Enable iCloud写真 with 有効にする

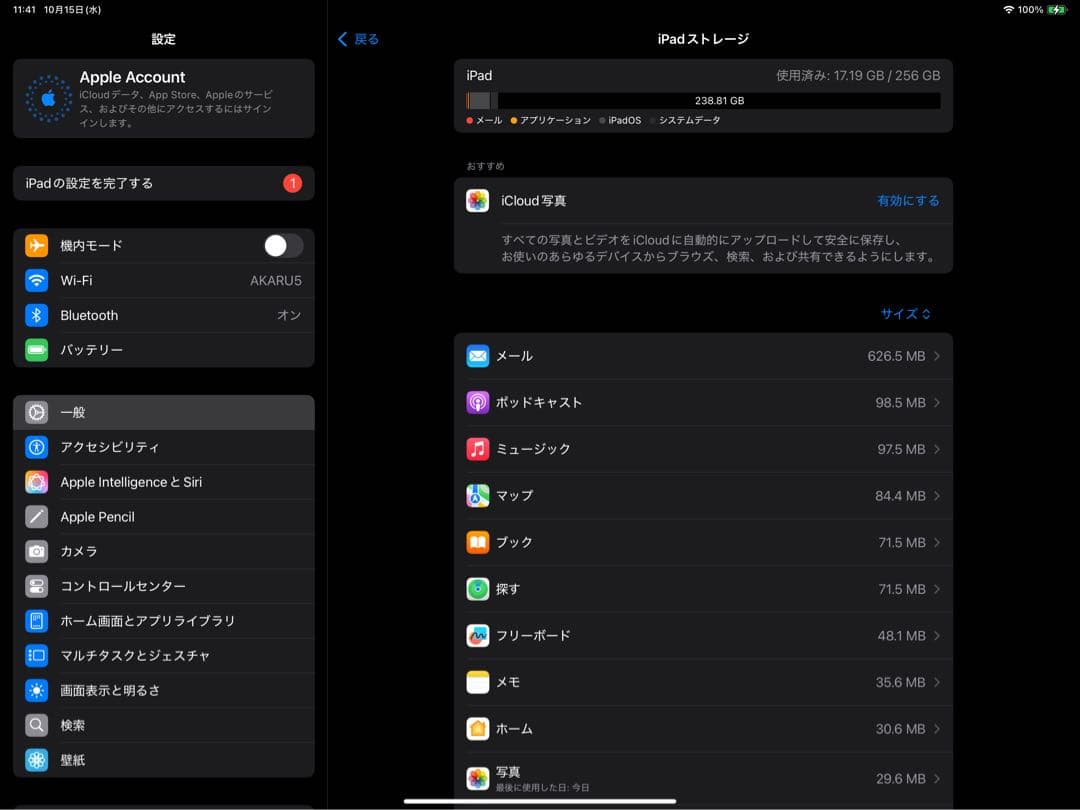[907, 200]
